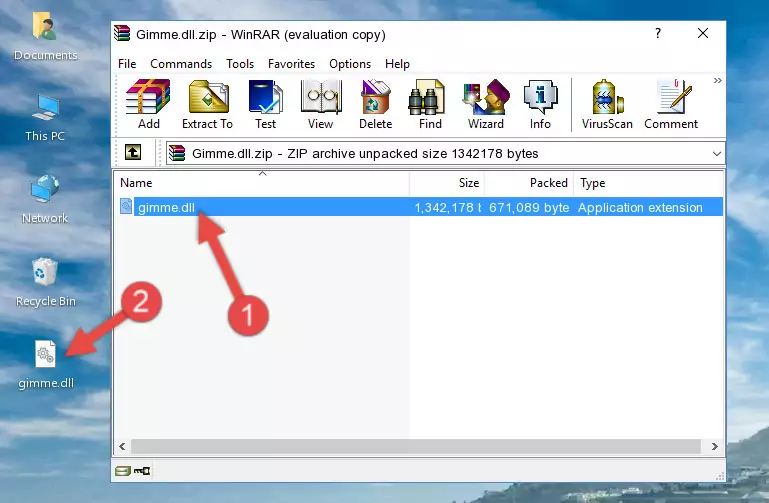Open the address bar path dropdown
The image size is (769, 503).
(x=717, y=154)
